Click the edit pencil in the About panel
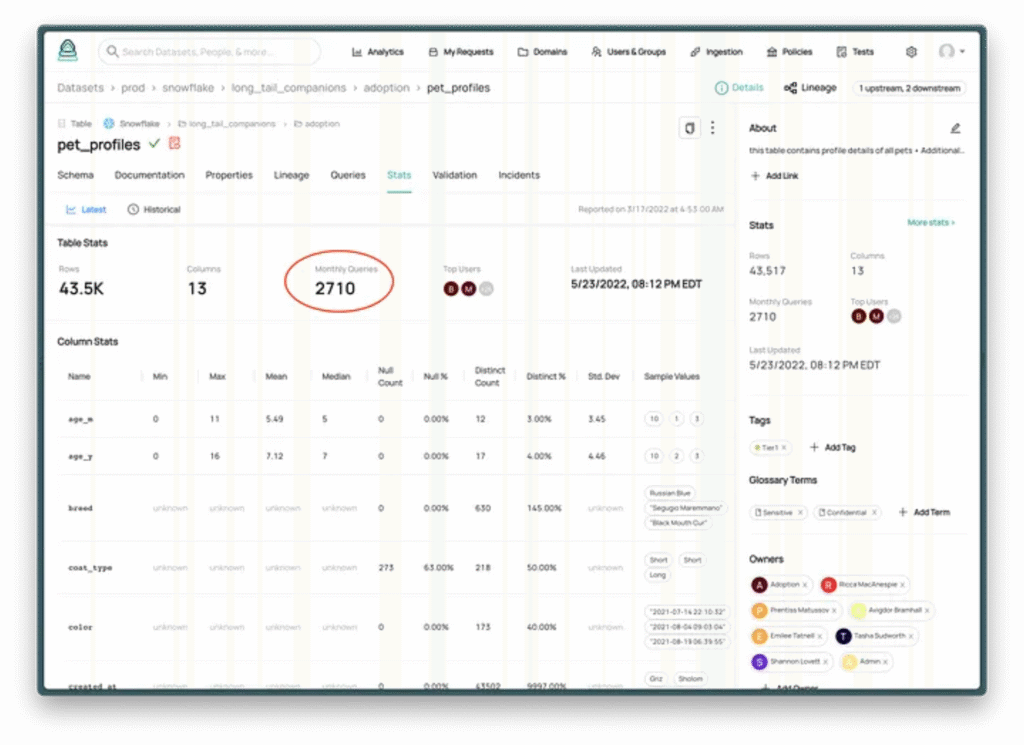Viewport: 1024px width, 745px height. click(955, 127)
